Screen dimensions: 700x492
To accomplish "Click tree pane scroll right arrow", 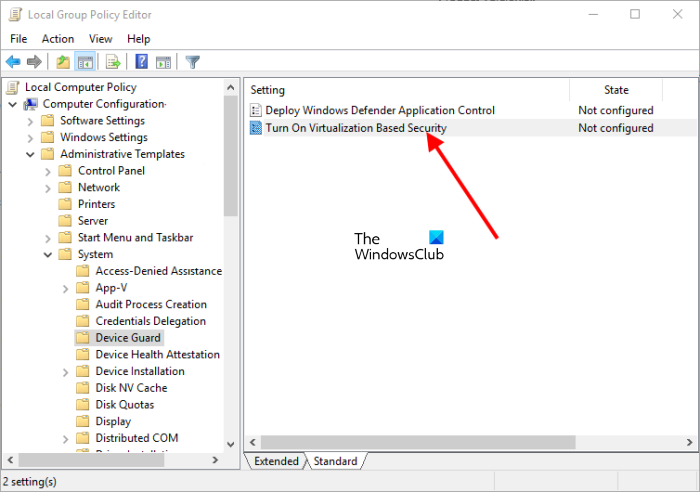I will [x=215, y=460].
